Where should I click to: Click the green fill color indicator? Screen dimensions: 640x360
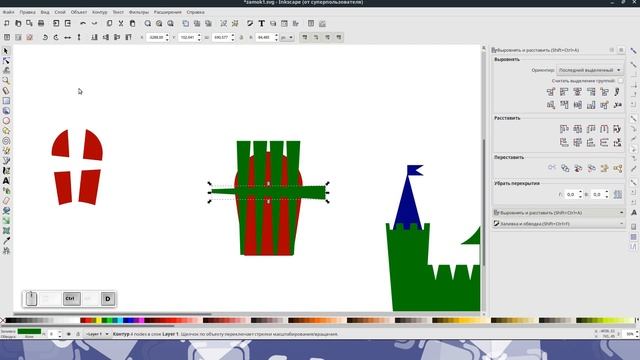[29, 331]
